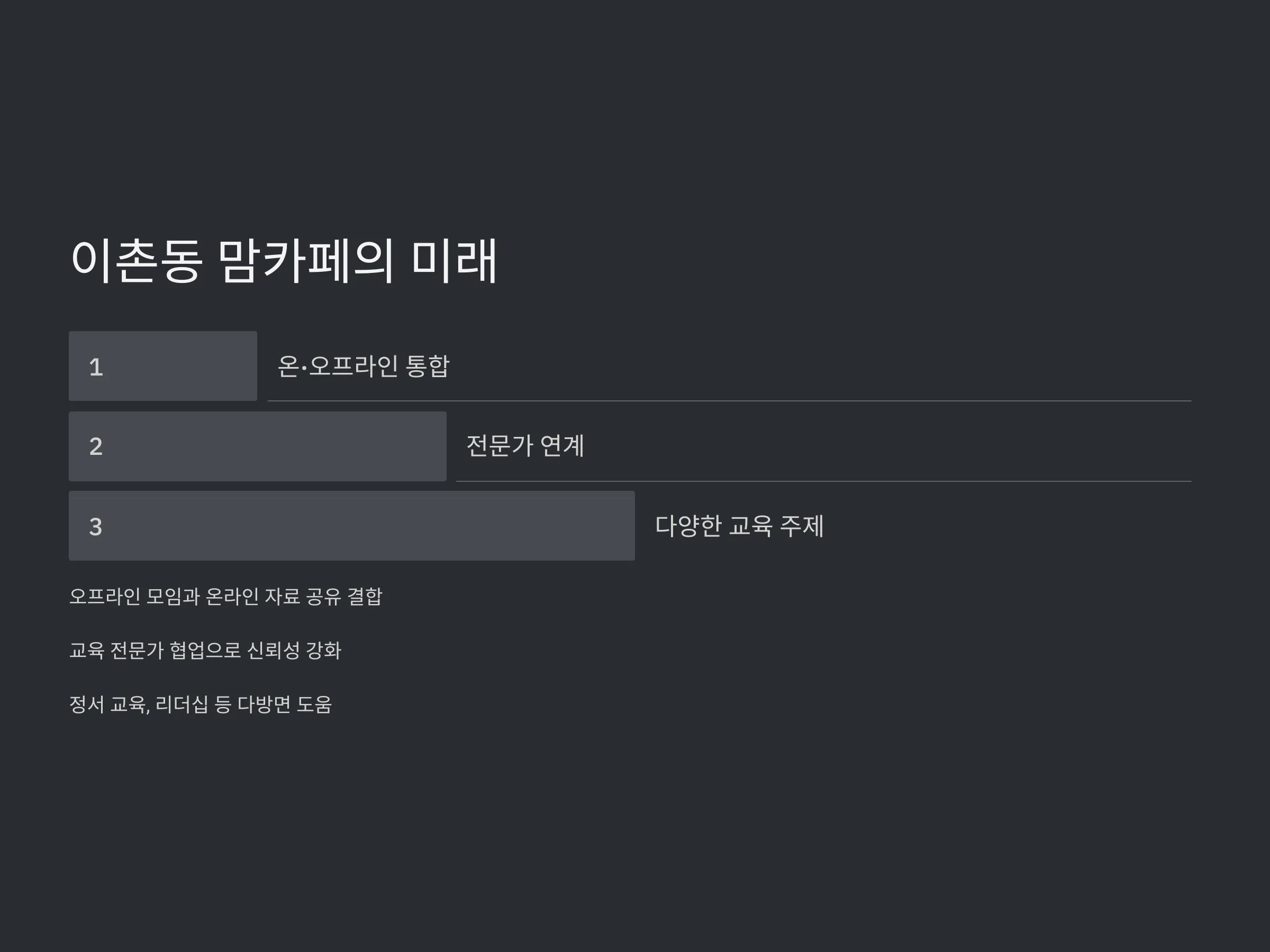1270x952 pixels.
Task: Click the word '주제' in the third label
Action: coord(802,526)
